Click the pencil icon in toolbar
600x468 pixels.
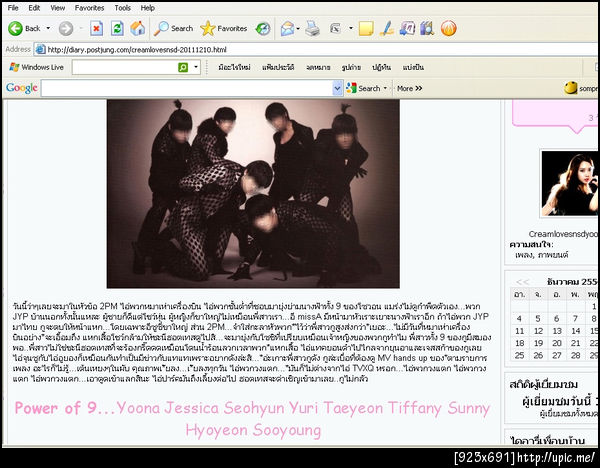(386, 28)
